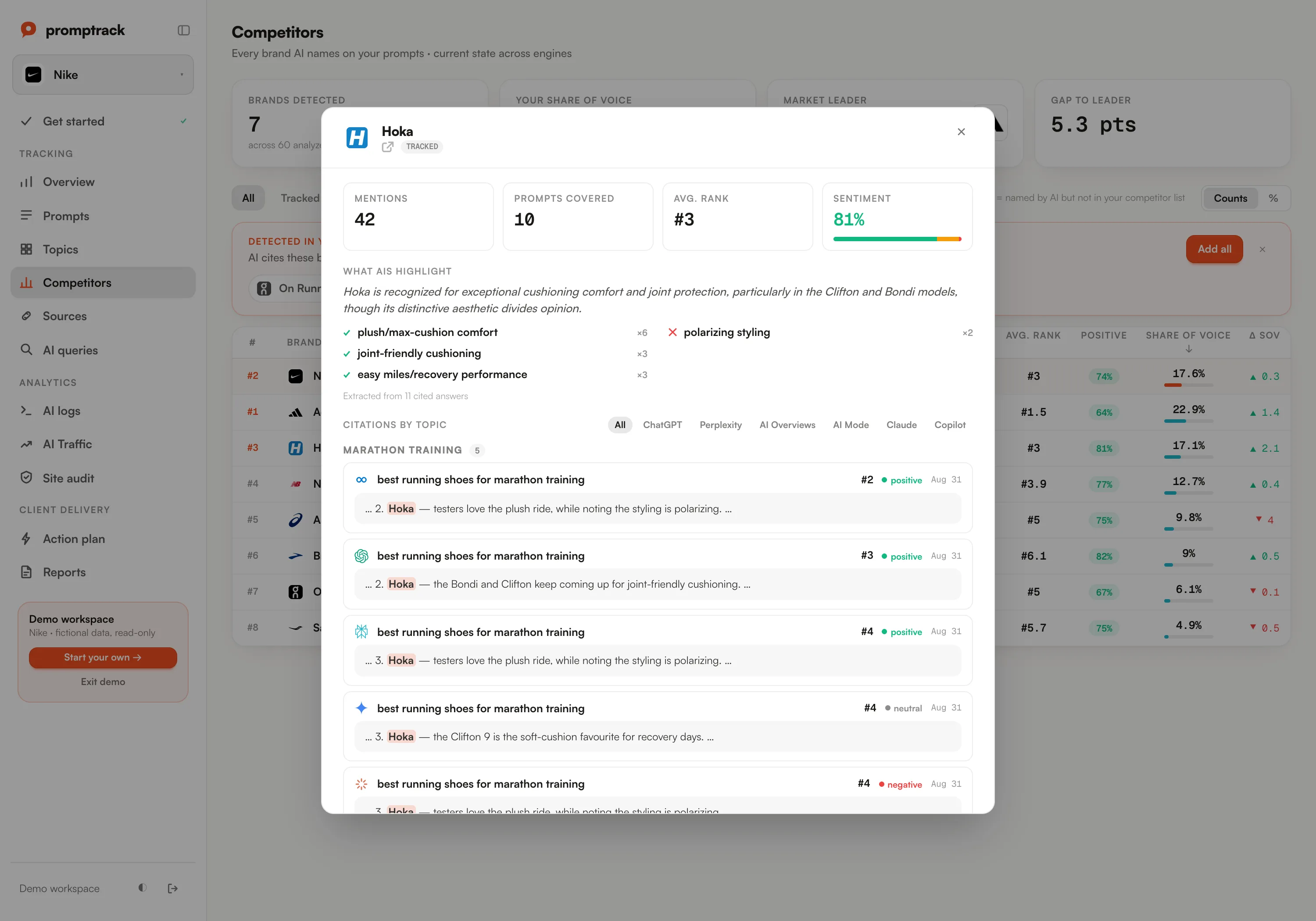Click Hoka logo in table row #3

(x=295, y=448)
